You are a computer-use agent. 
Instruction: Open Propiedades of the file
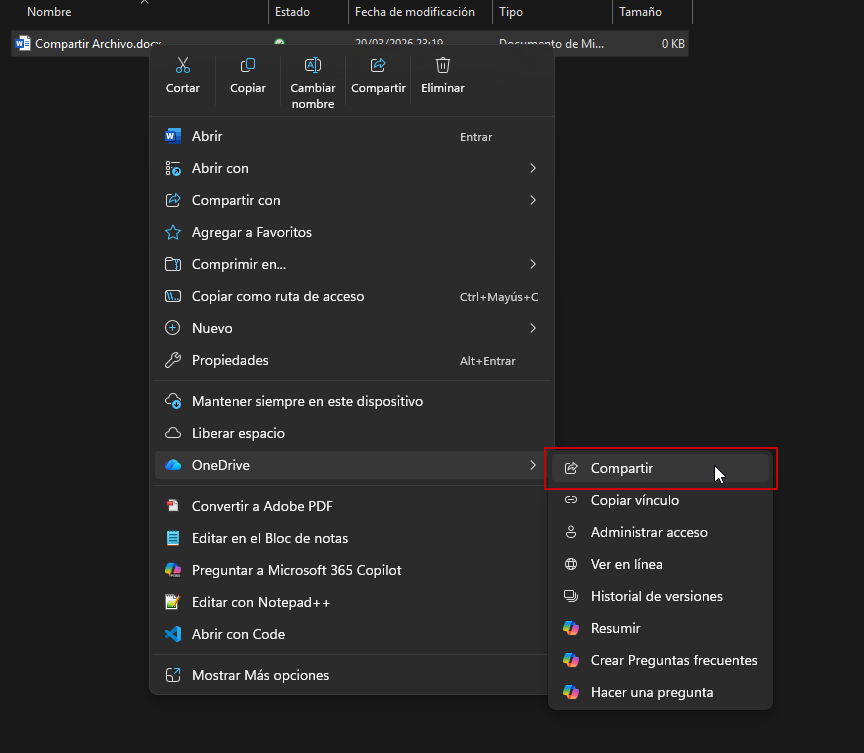pyautogui.click(x=230, y=360)
